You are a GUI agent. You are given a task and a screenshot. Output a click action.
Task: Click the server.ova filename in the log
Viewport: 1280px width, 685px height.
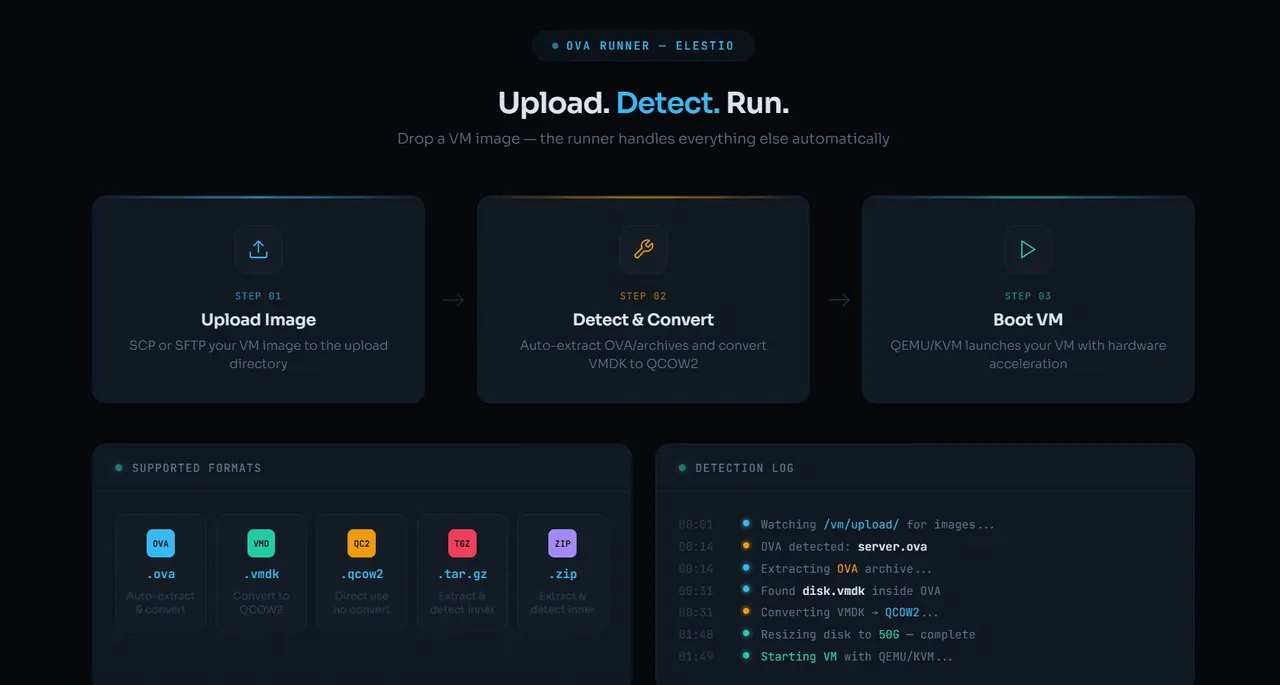click(x=892, y=546)
